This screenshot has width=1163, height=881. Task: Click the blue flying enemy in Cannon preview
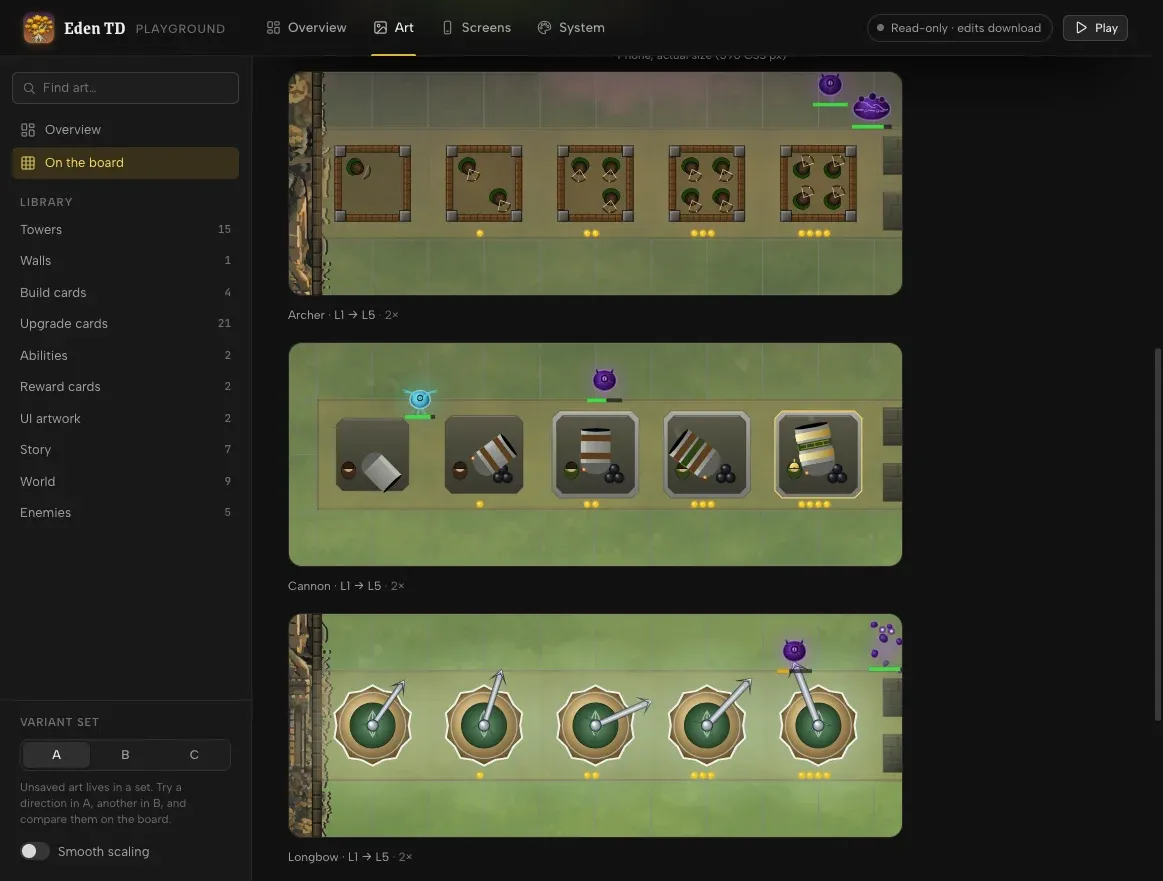click(x=420, y=400)
